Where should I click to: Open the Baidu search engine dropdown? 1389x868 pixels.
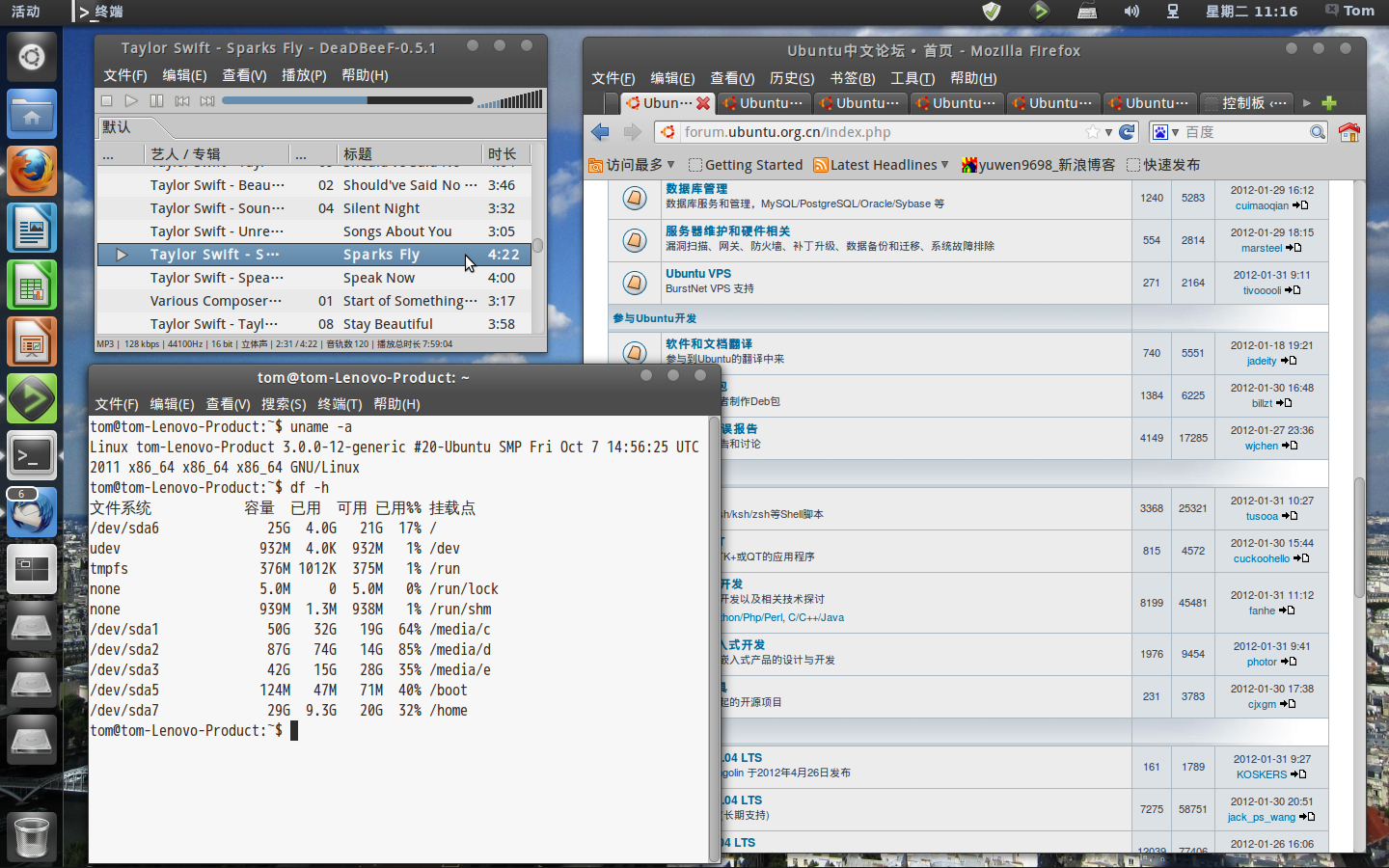coord(1164,132)
